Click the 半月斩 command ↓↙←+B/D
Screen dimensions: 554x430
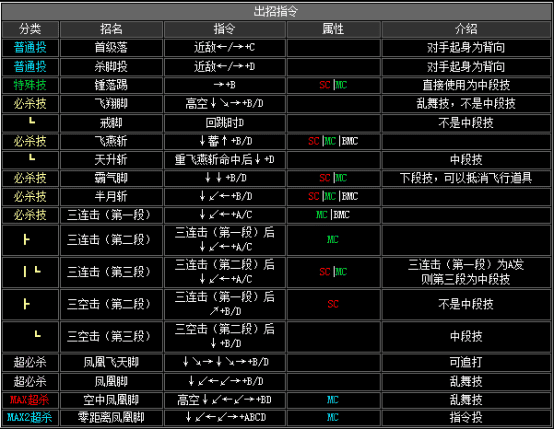coord(225,196)
